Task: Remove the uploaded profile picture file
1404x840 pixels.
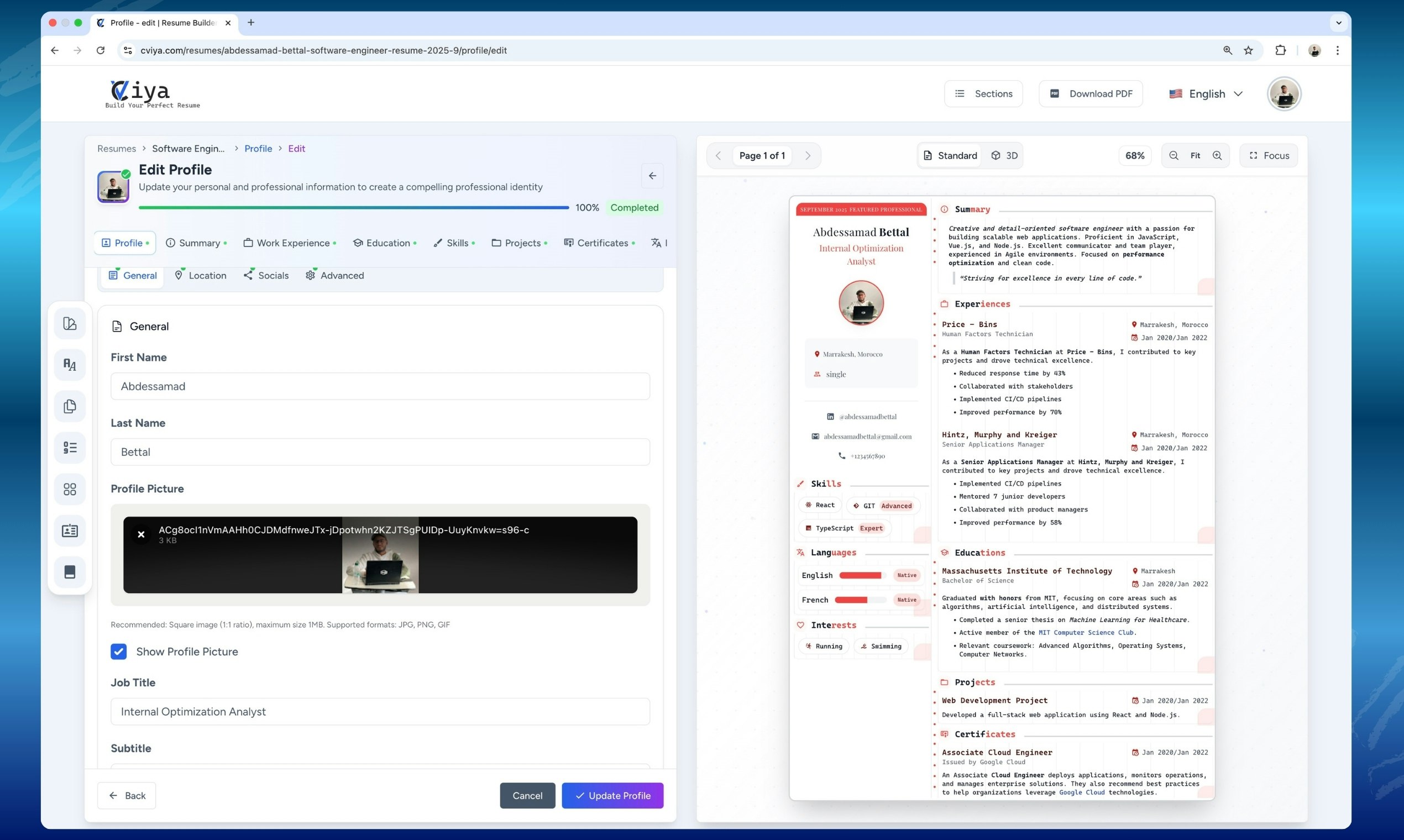Action: click(x=141, y=534)
